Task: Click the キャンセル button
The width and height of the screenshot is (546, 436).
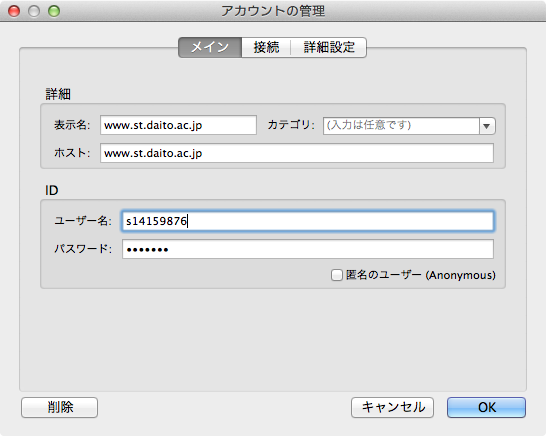Action: pyautogui.click(x=392, y=407)
